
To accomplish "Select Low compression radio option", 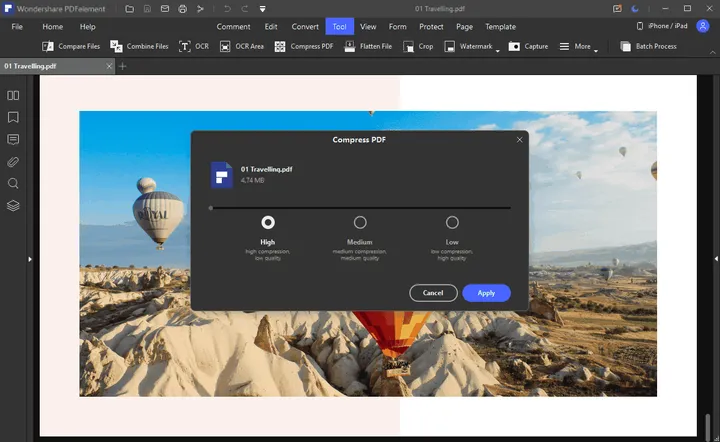I will (x=452, y=222).
